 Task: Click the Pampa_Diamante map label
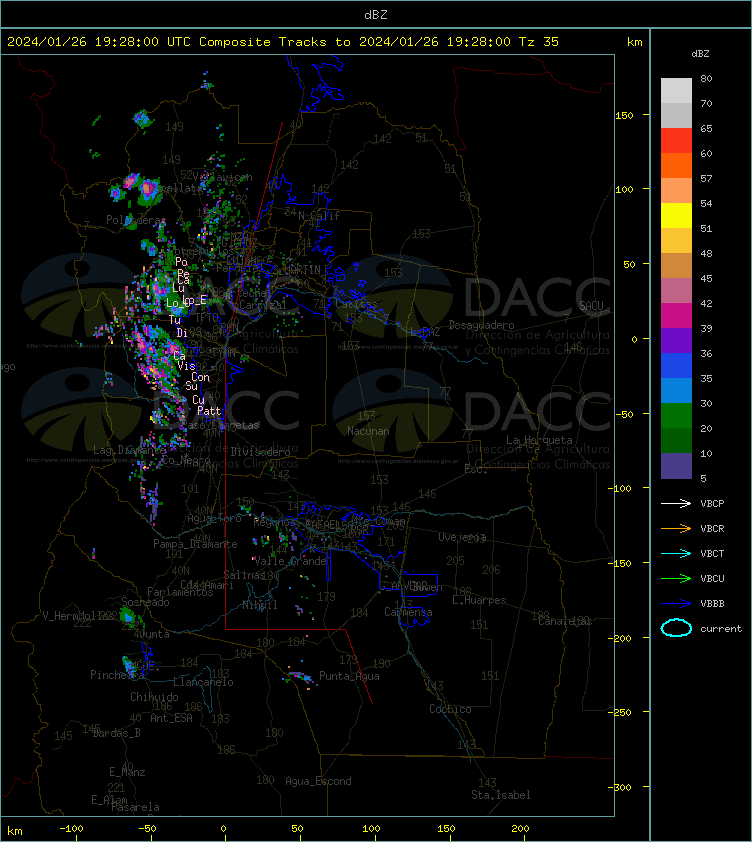click(x=195, y=544)
